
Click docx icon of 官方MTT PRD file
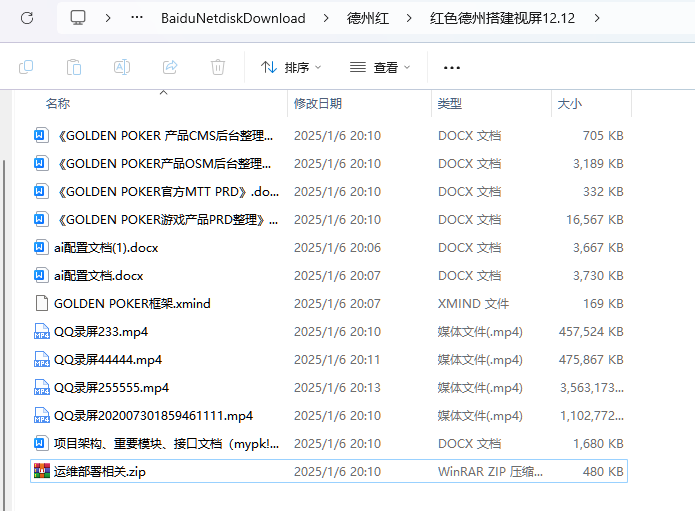(x=41, y=191)
